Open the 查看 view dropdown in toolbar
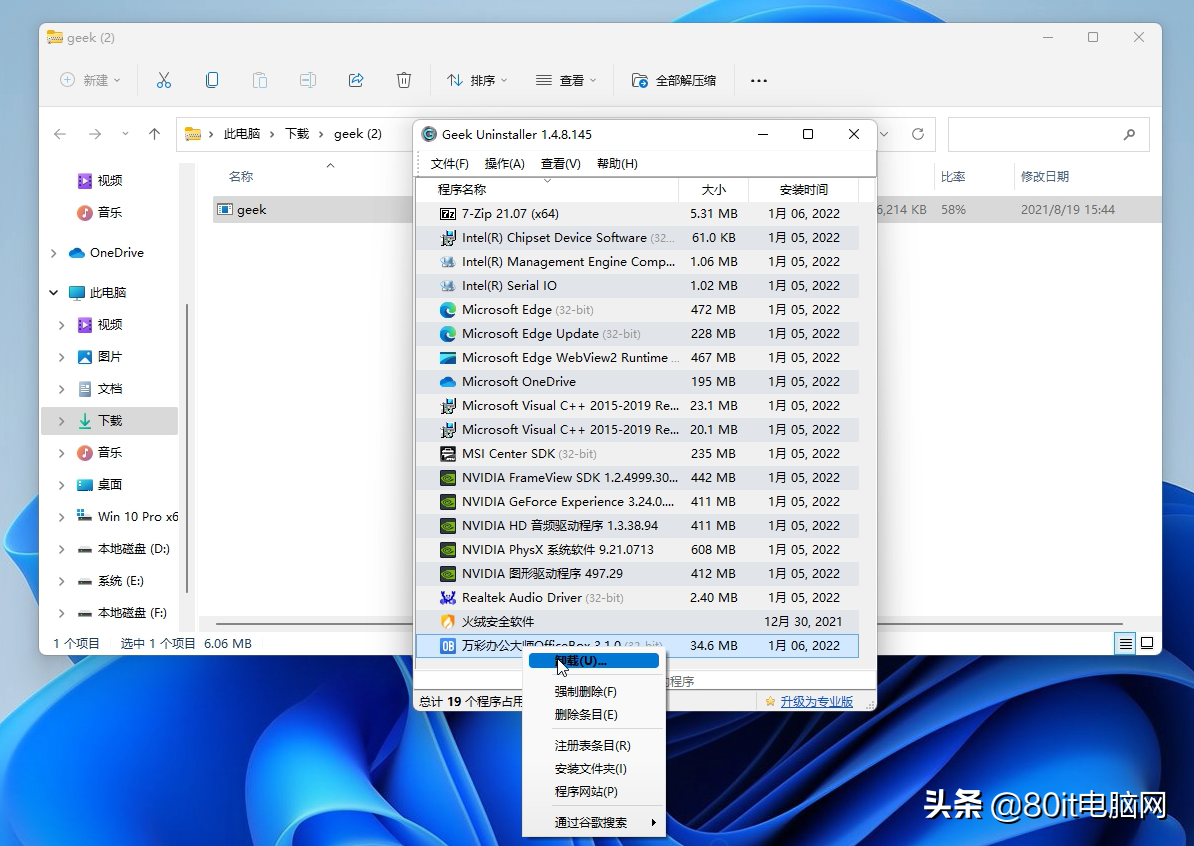 566,80
